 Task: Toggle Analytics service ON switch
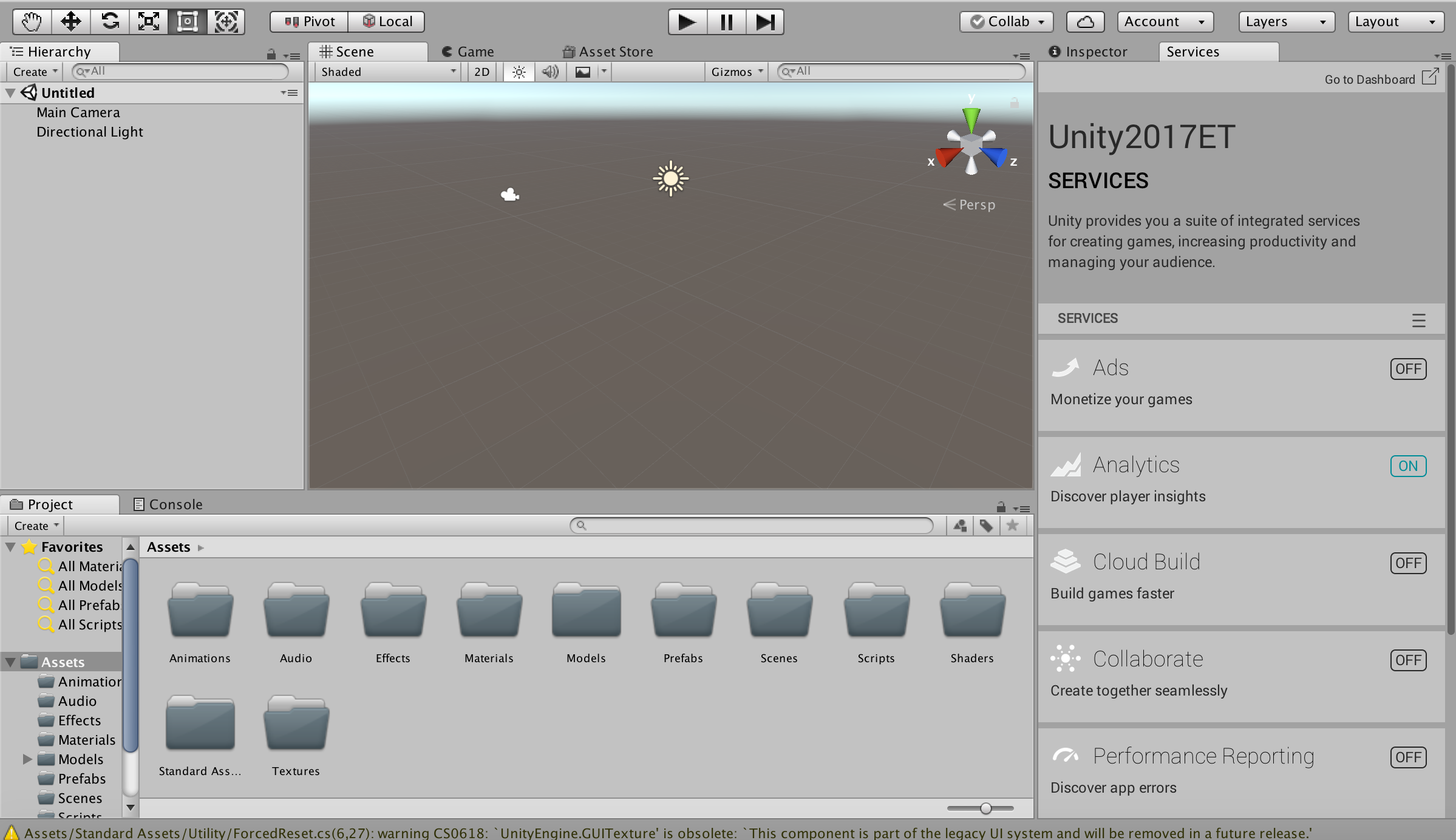coord(1408,466)
